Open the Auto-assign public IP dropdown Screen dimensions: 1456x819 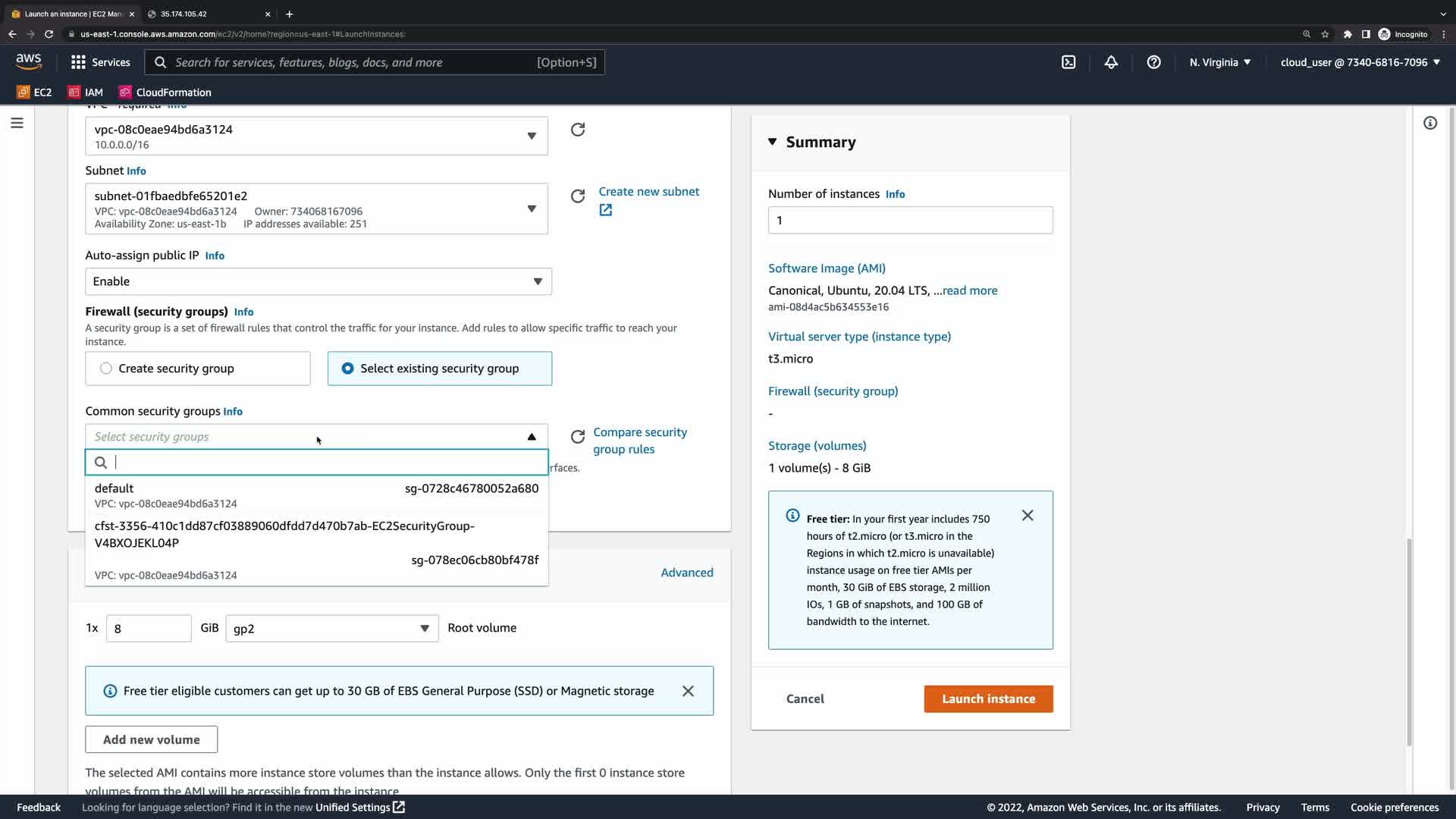click(318, 281)
